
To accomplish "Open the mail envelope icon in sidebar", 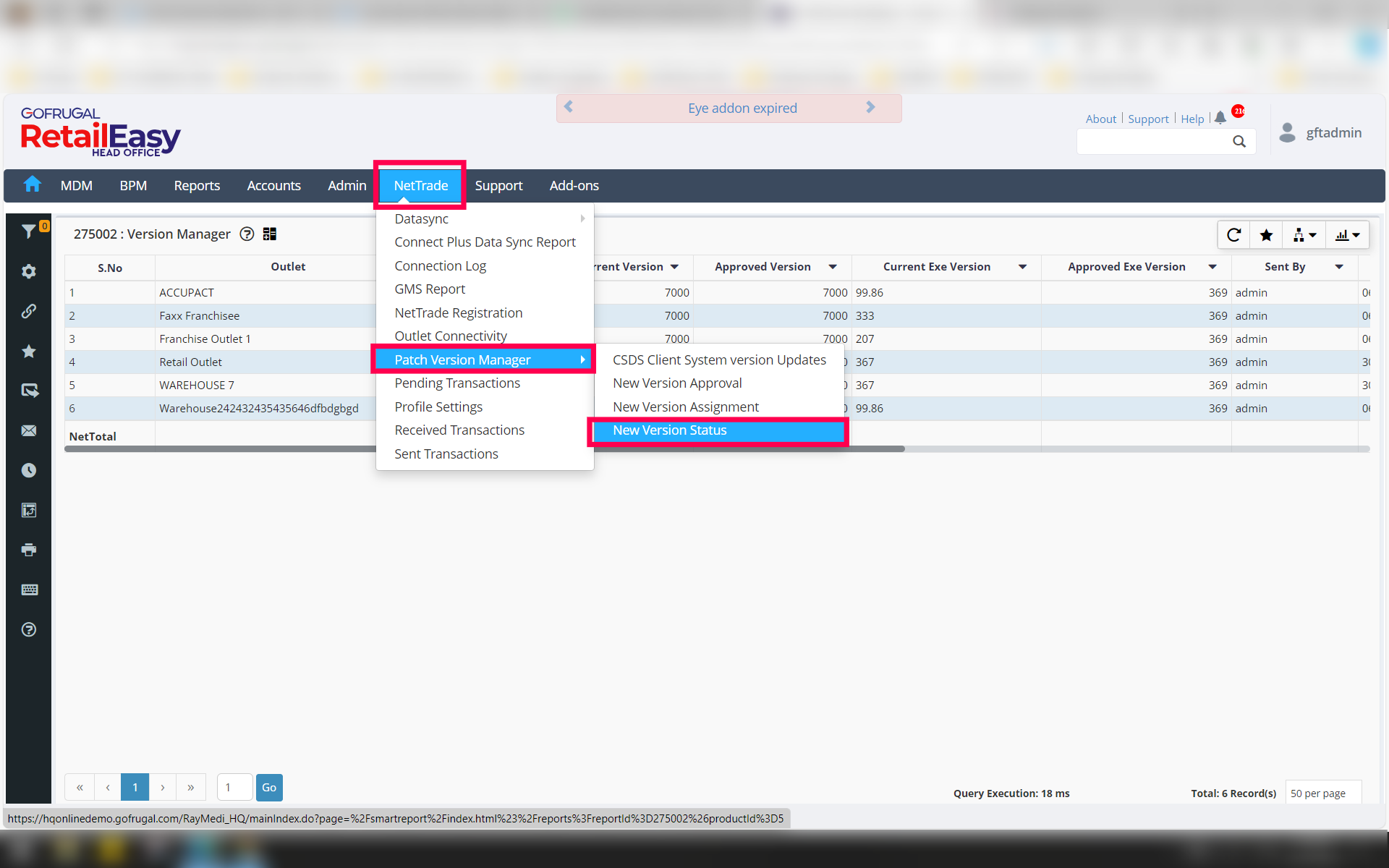I will [x=29, y=431].
